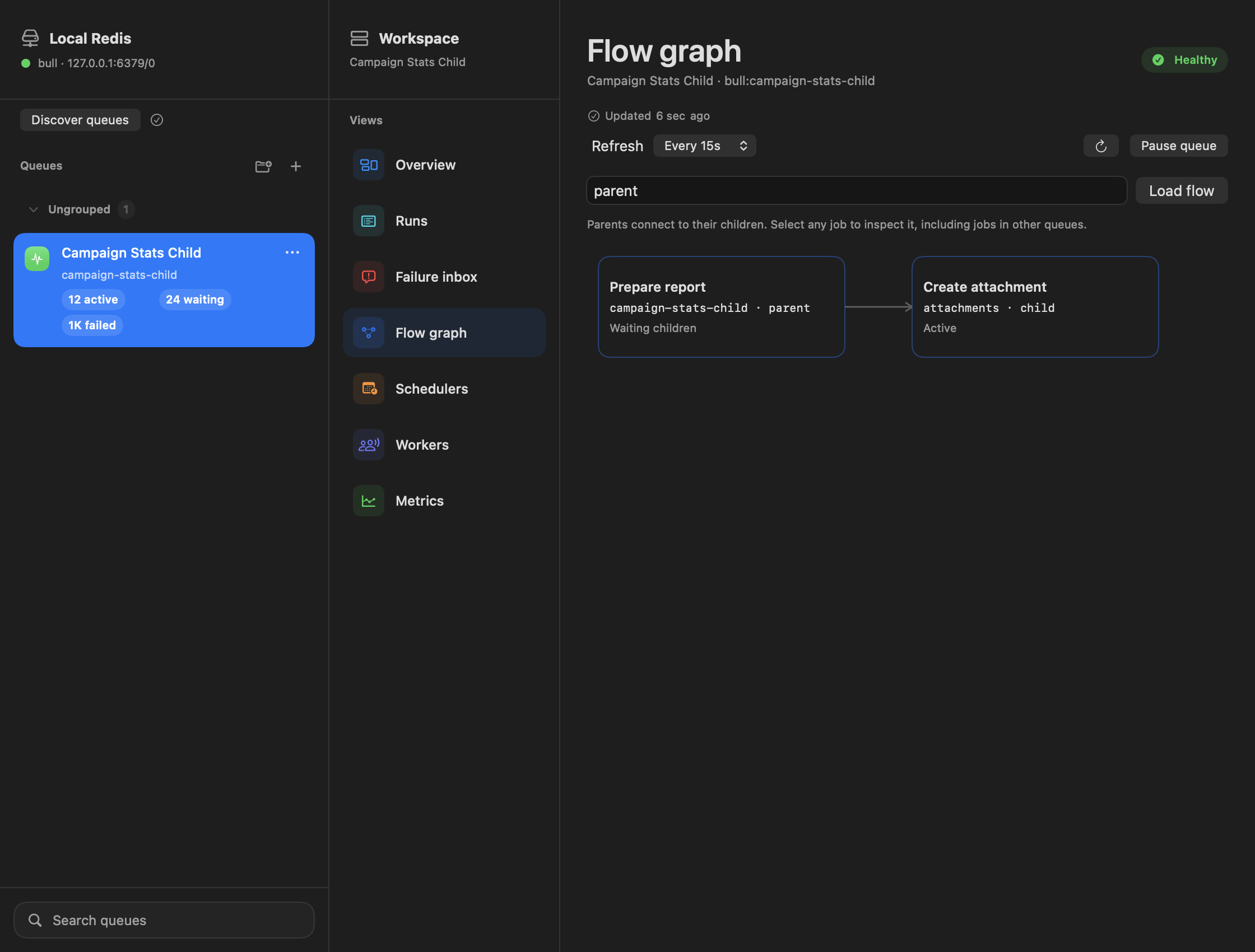
Task: Click the Queues section heading
Action: (x=41, y=166)
